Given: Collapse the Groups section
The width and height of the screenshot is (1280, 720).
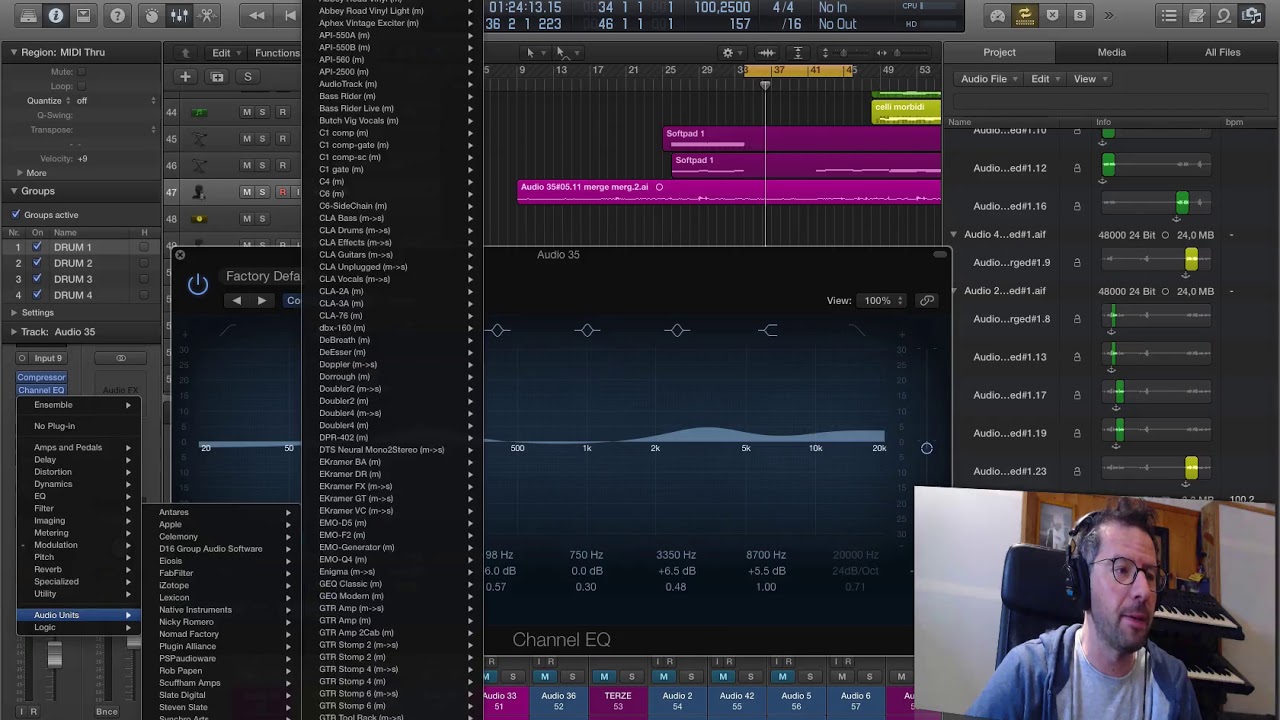Looking at the screenshot, I should (14, 191).
